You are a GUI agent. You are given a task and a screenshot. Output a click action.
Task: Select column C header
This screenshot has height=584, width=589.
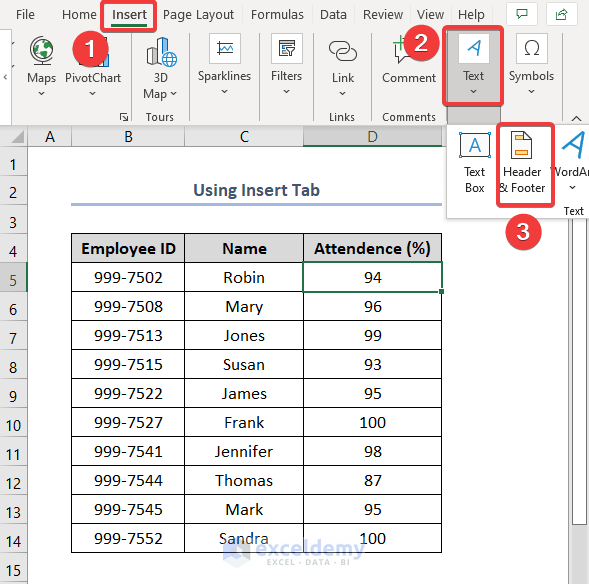pyautogui.click(x=244, y=137)
